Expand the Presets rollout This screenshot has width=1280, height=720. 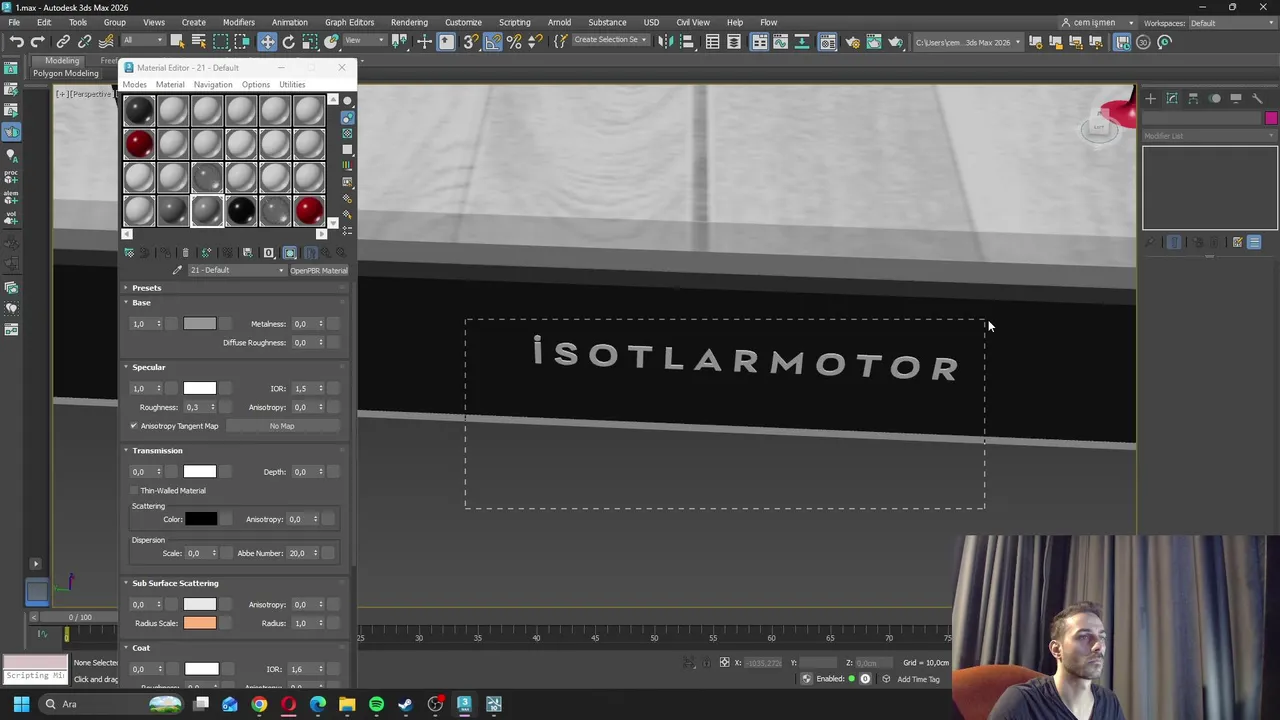point(146,288)
